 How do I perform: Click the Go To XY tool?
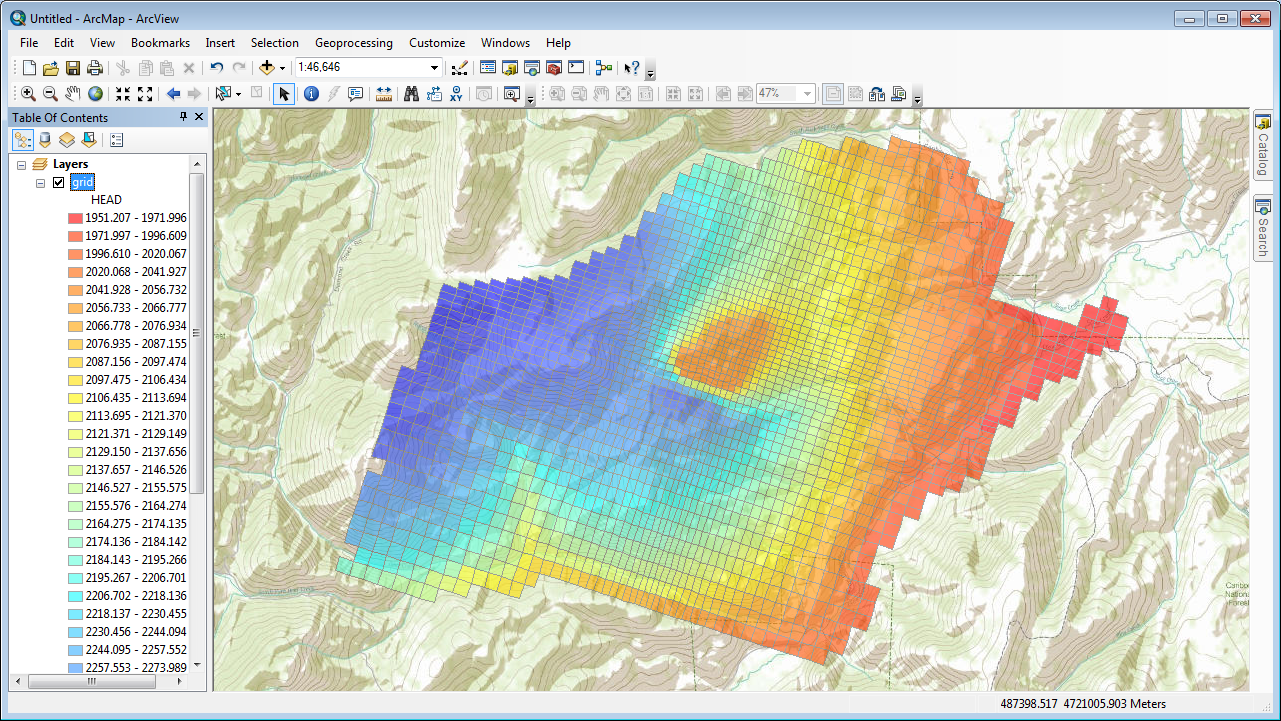[456, 94]
